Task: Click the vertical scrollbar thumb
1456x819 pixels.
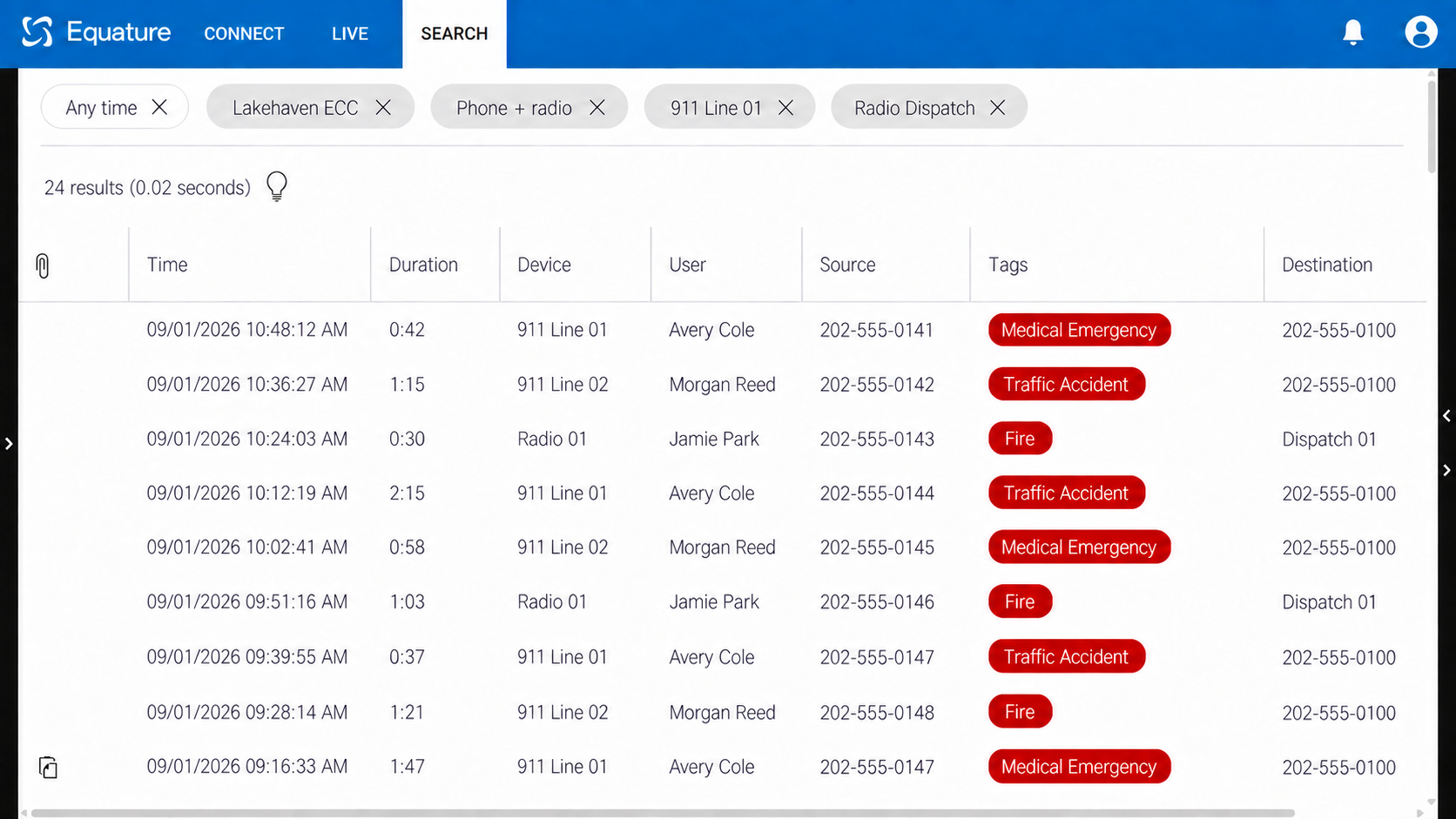Action: (x=1432, y=126)
